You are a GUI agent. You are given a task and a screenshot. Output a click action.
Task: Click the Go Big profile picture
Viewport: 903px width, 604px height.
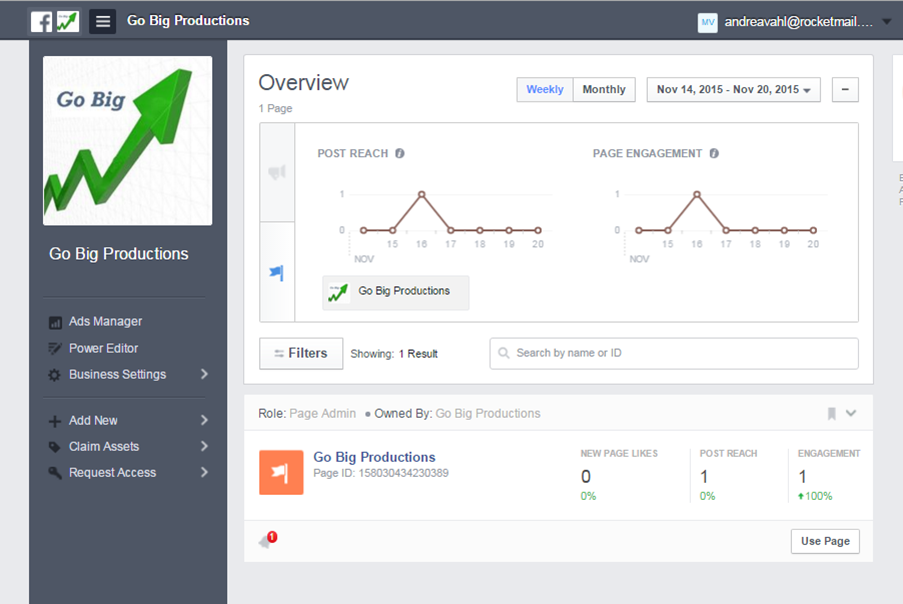127,140
